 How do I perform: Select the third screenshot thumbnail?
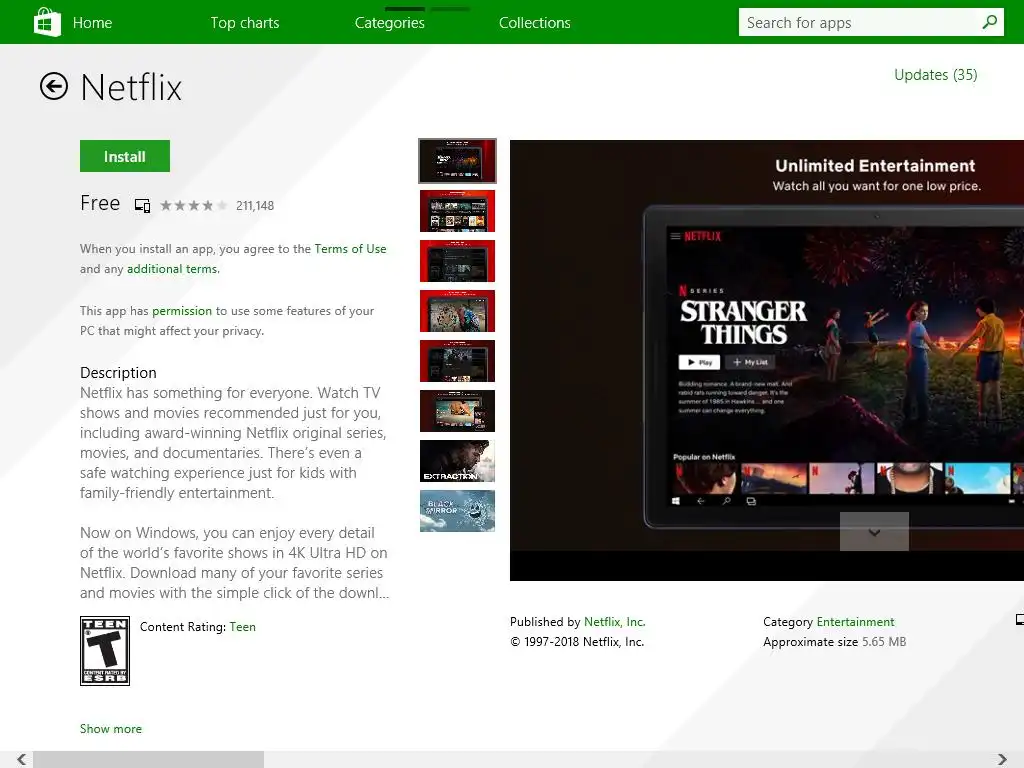click(457, 261)
